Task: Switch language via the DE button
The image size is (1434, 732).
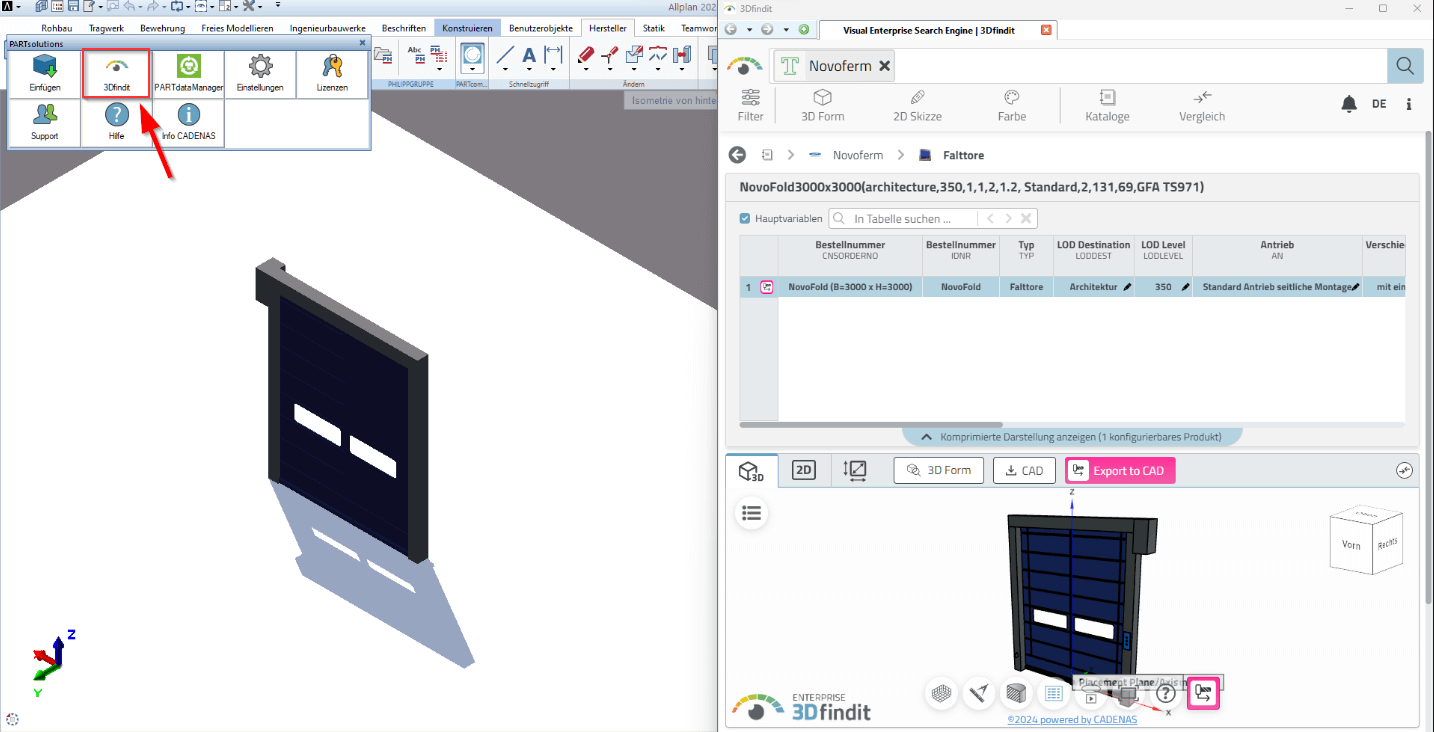Action: (1379, 104)
